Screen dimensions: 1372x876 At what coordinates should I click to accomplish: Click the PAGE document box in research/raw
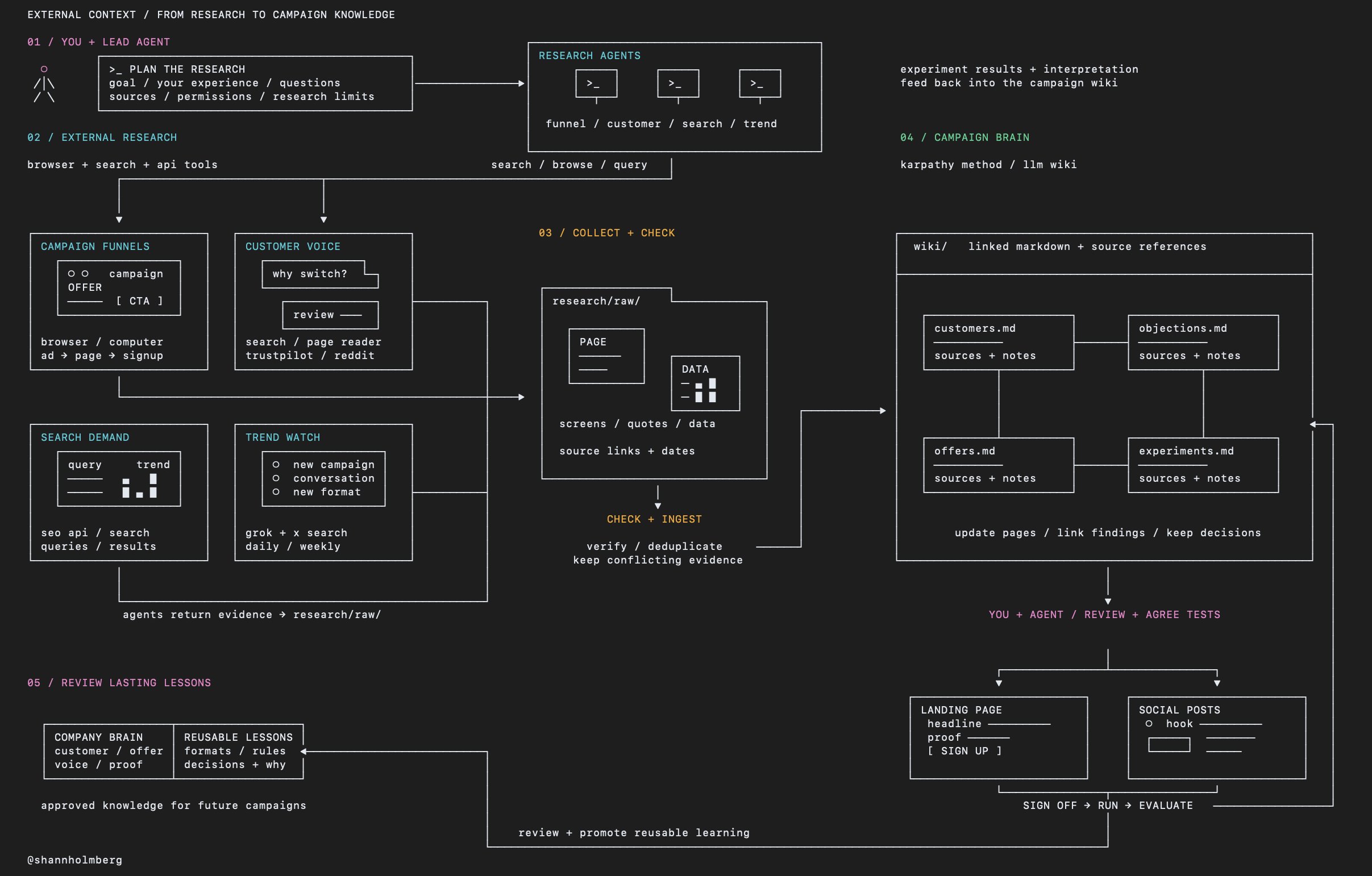pyautogui.click(x=606, y=356)
